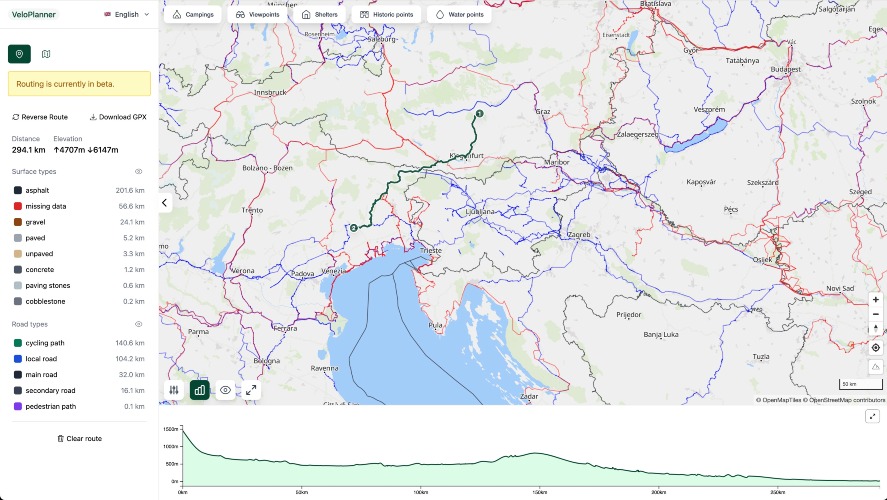Click the Distance 294.1 km value

click(28, 150)
